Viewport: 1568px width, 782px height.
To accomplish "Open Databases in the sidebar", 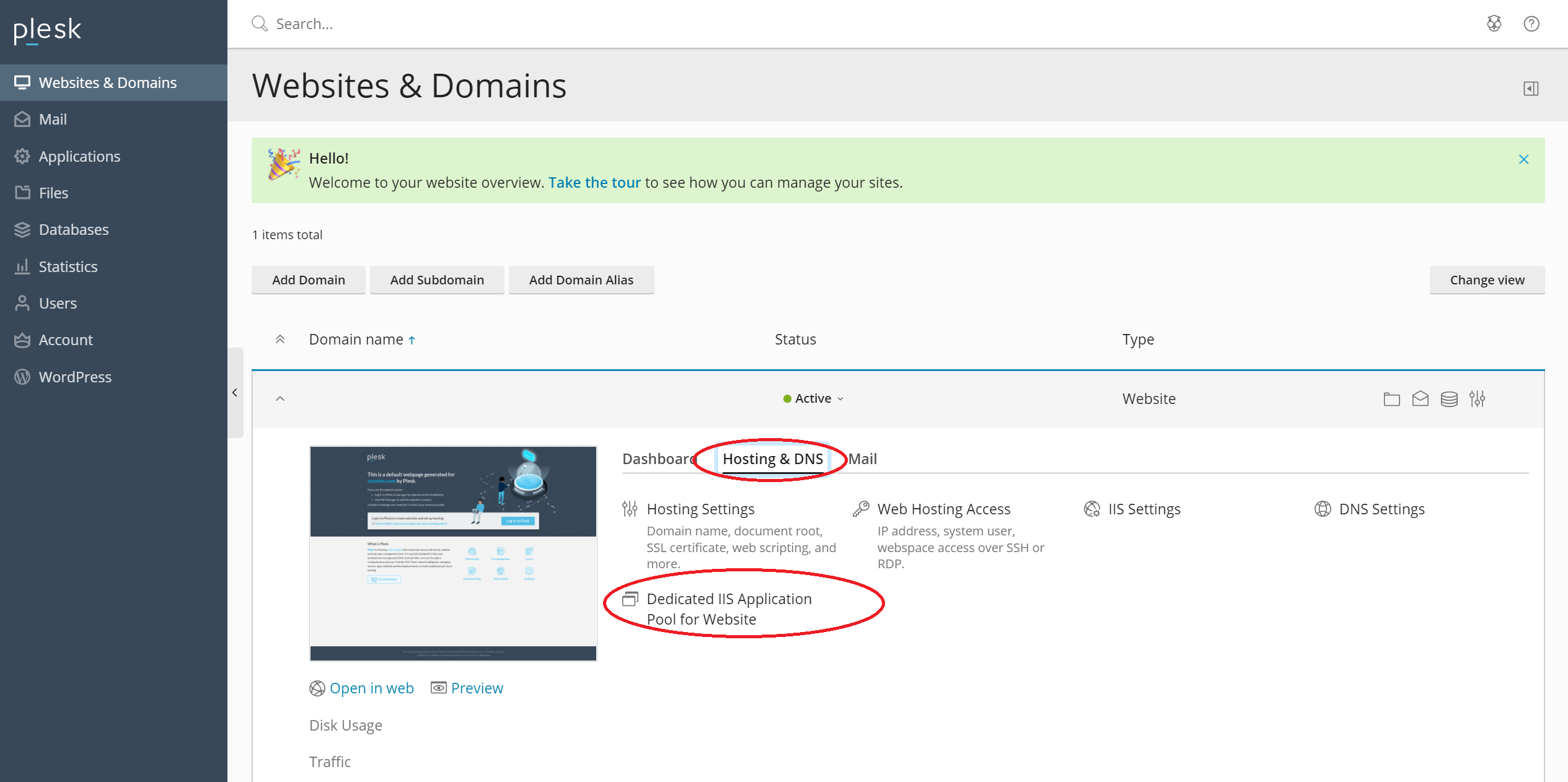I will pyautogui.click(x=113, y=229).
